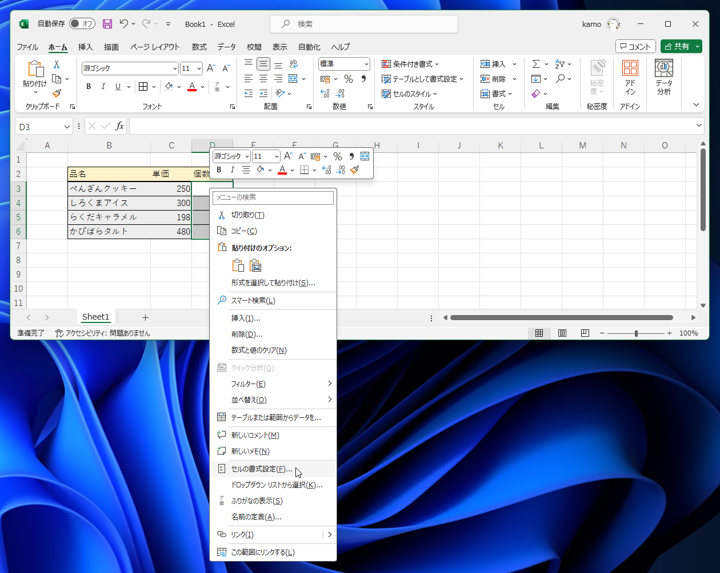720x573 pixels.
Task: Open the 数式 ribbon tab
Action: 199,47
